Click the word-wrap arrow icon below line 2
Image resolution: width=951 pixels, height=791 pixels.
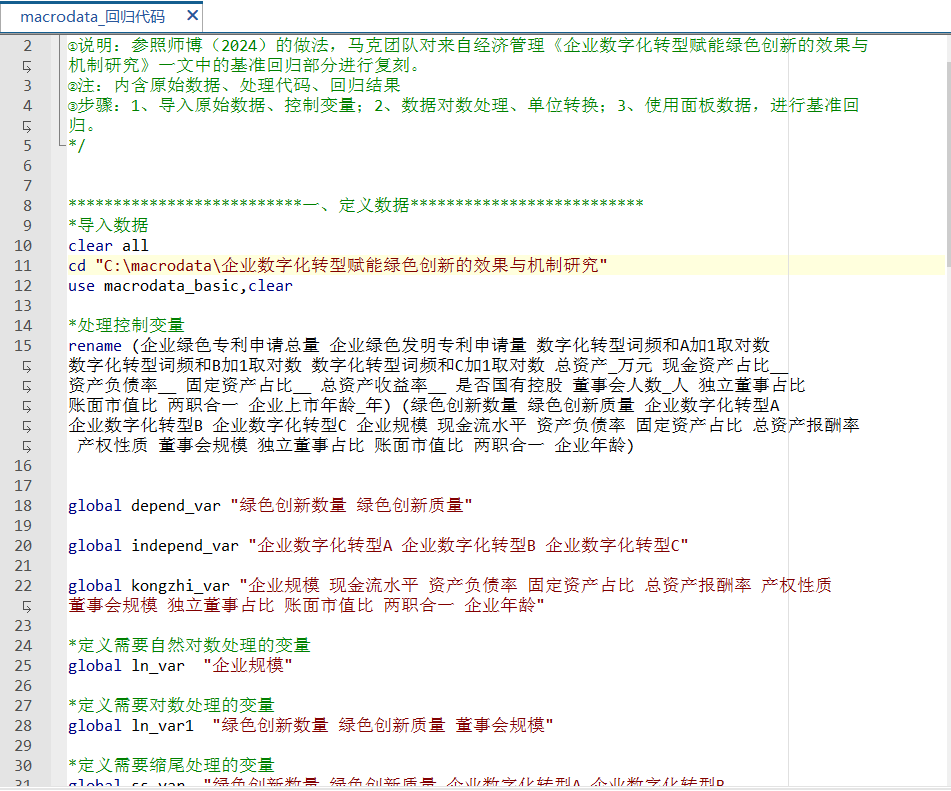click(26, 66)
